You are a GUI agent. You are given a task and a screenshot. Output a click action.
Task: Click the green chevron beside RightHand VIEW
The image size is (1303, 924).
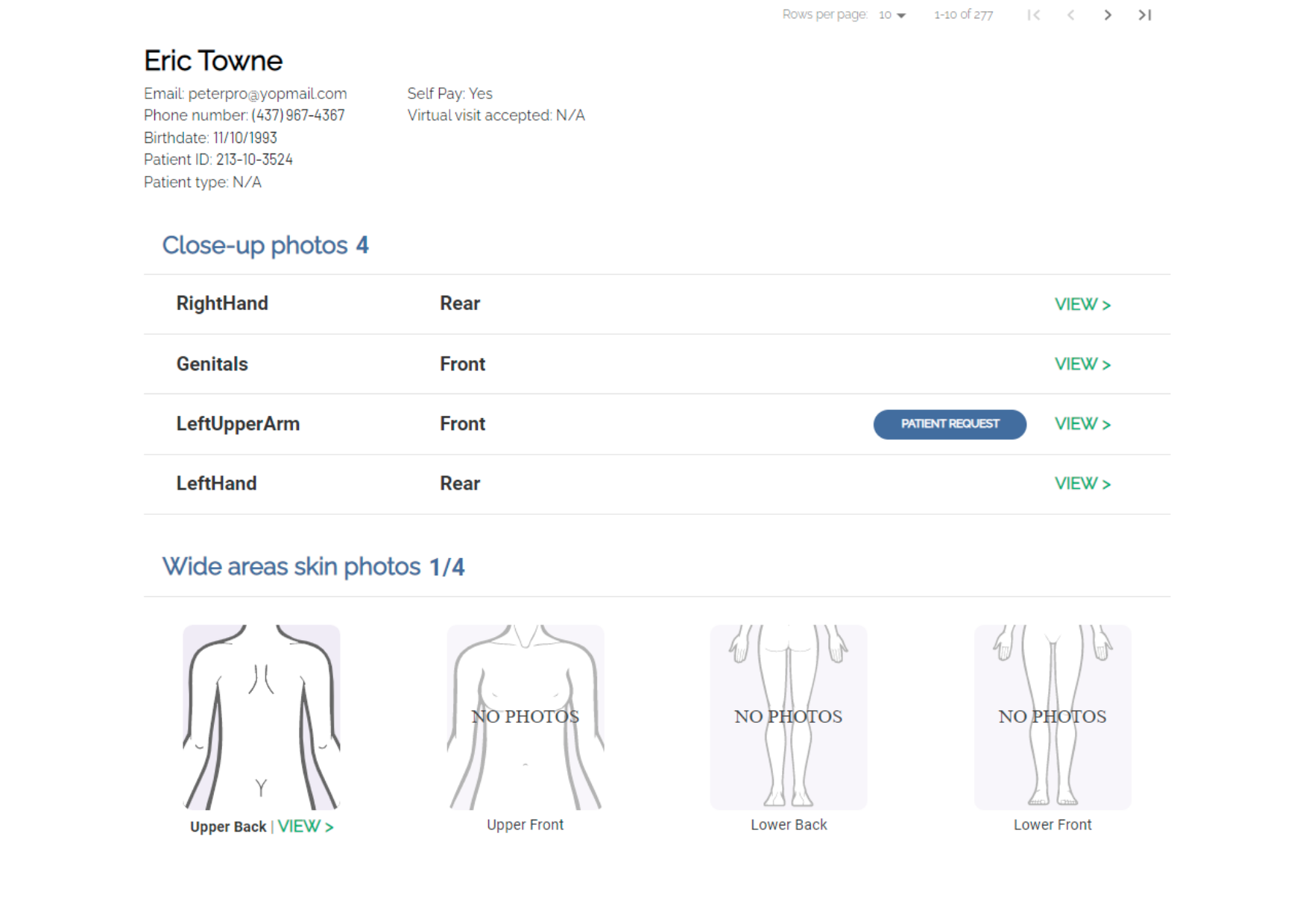1107,304
